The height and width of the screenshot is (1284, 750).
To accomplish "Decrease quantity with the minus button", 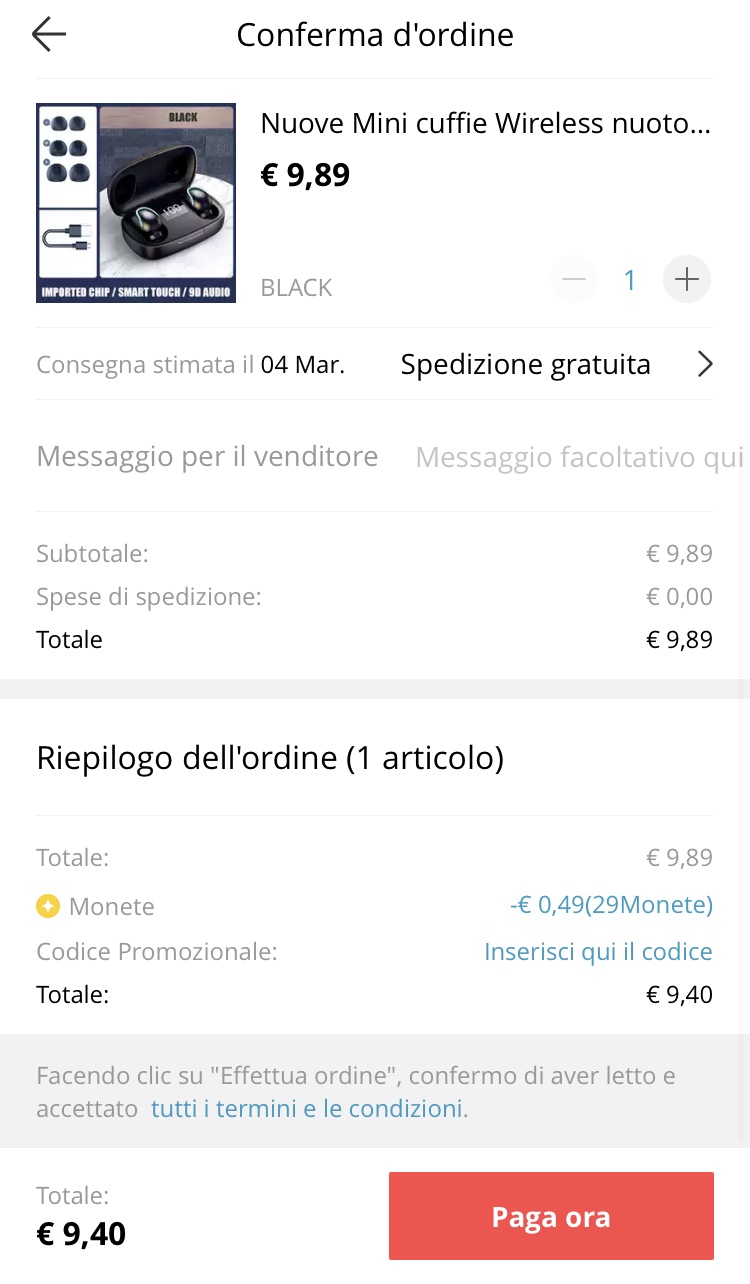I will (574, 280).
